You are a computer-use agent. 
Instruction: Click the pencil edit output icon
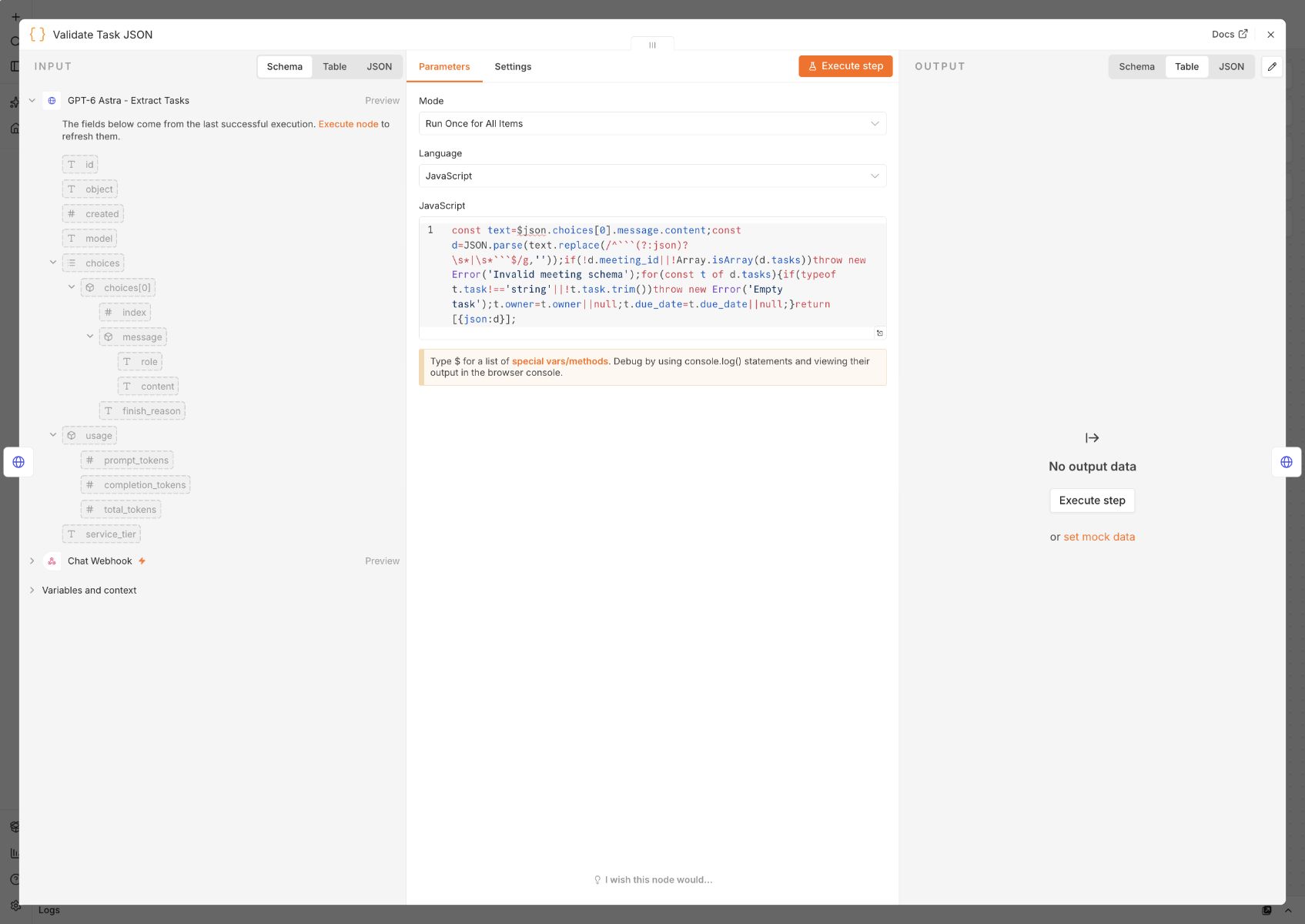coord(1272,67)
